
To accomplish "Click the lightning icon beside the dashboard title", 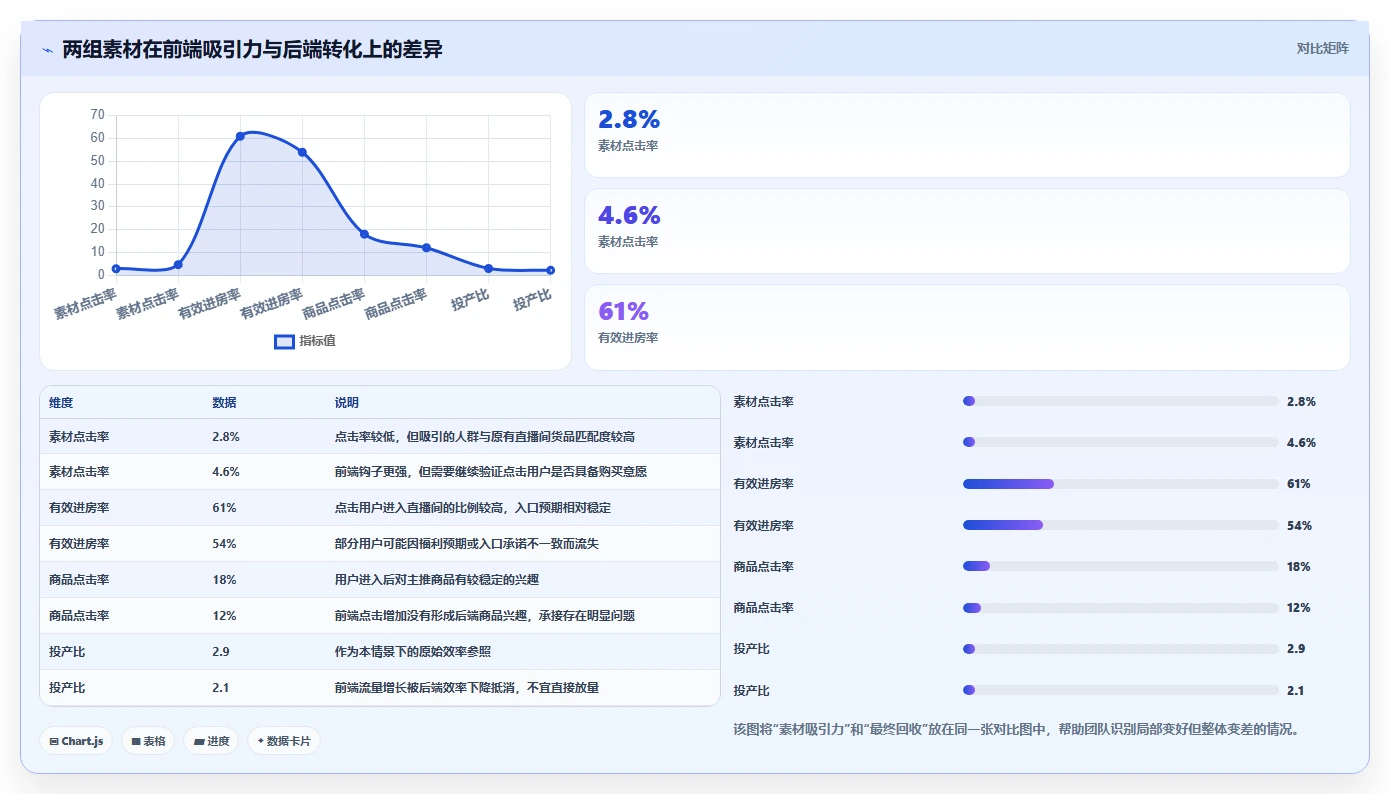I will [x=48, y=50].
